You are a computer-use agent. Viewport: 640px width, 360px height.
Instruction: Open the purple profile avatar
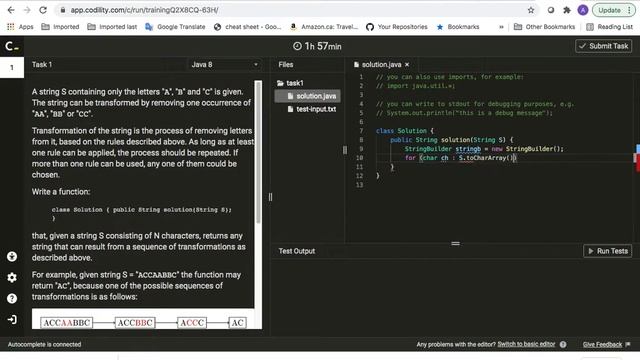(583, 10)
